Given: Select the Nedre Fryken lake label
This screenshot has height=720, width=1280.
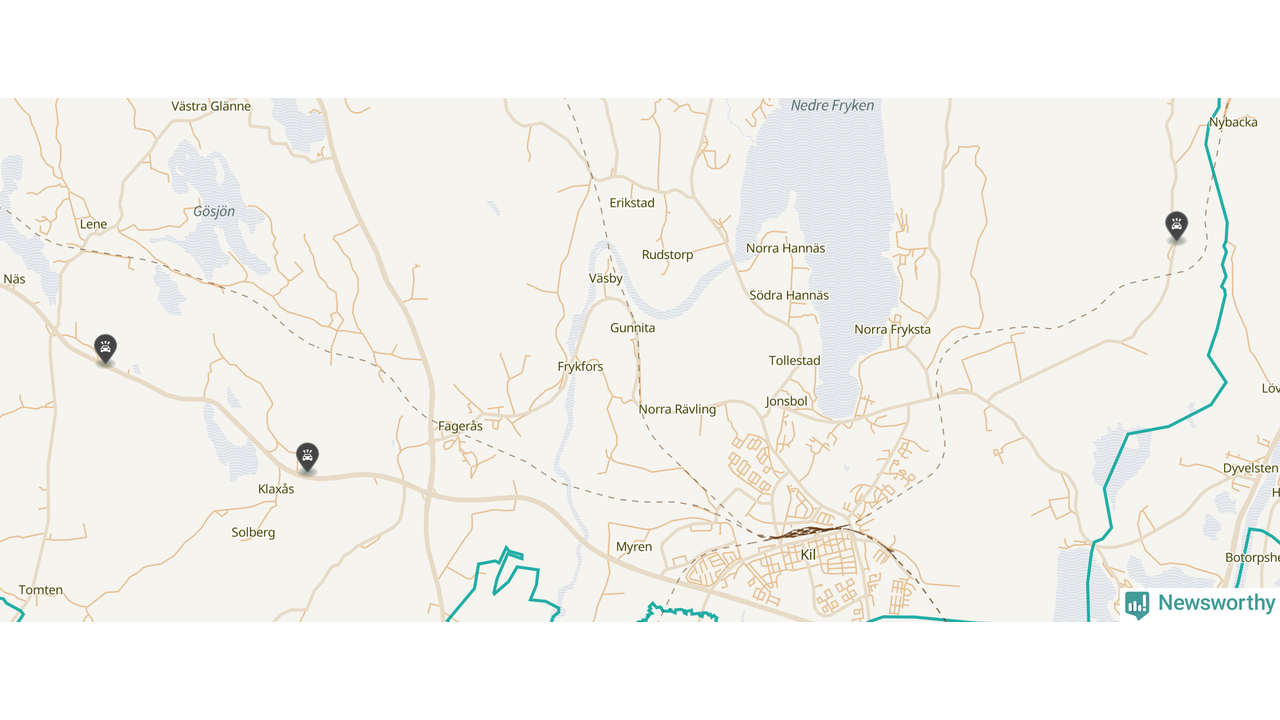Looking at the screenshot, I should pyautogui.click(x=832, y=105).
